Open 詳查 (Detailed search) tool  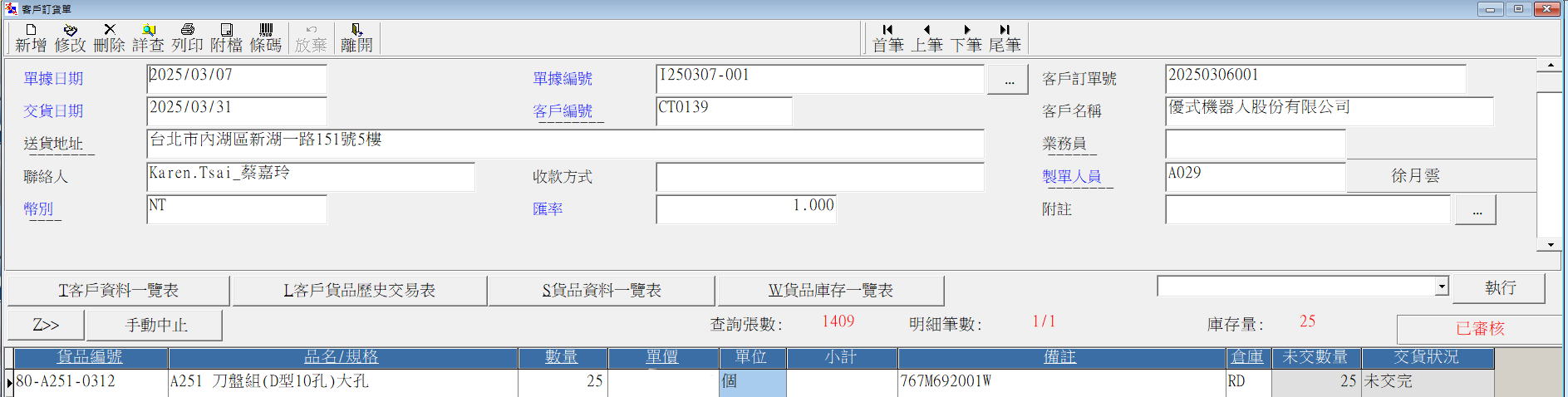click(x=148, y=38)
